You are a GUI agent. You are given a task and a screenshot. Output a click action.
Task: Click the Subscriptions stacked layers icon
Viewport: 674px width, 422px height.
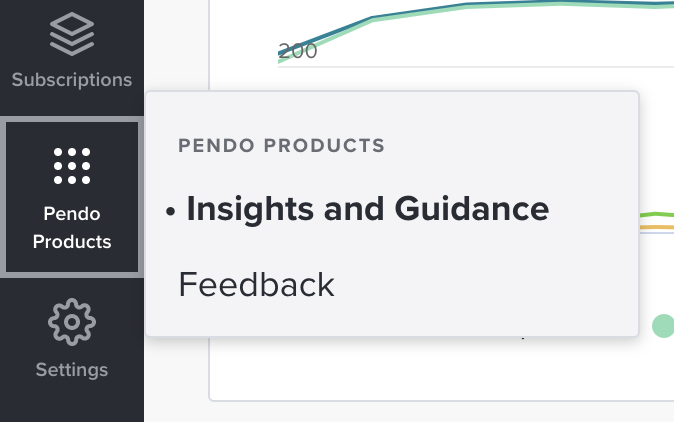coord(72,34)
